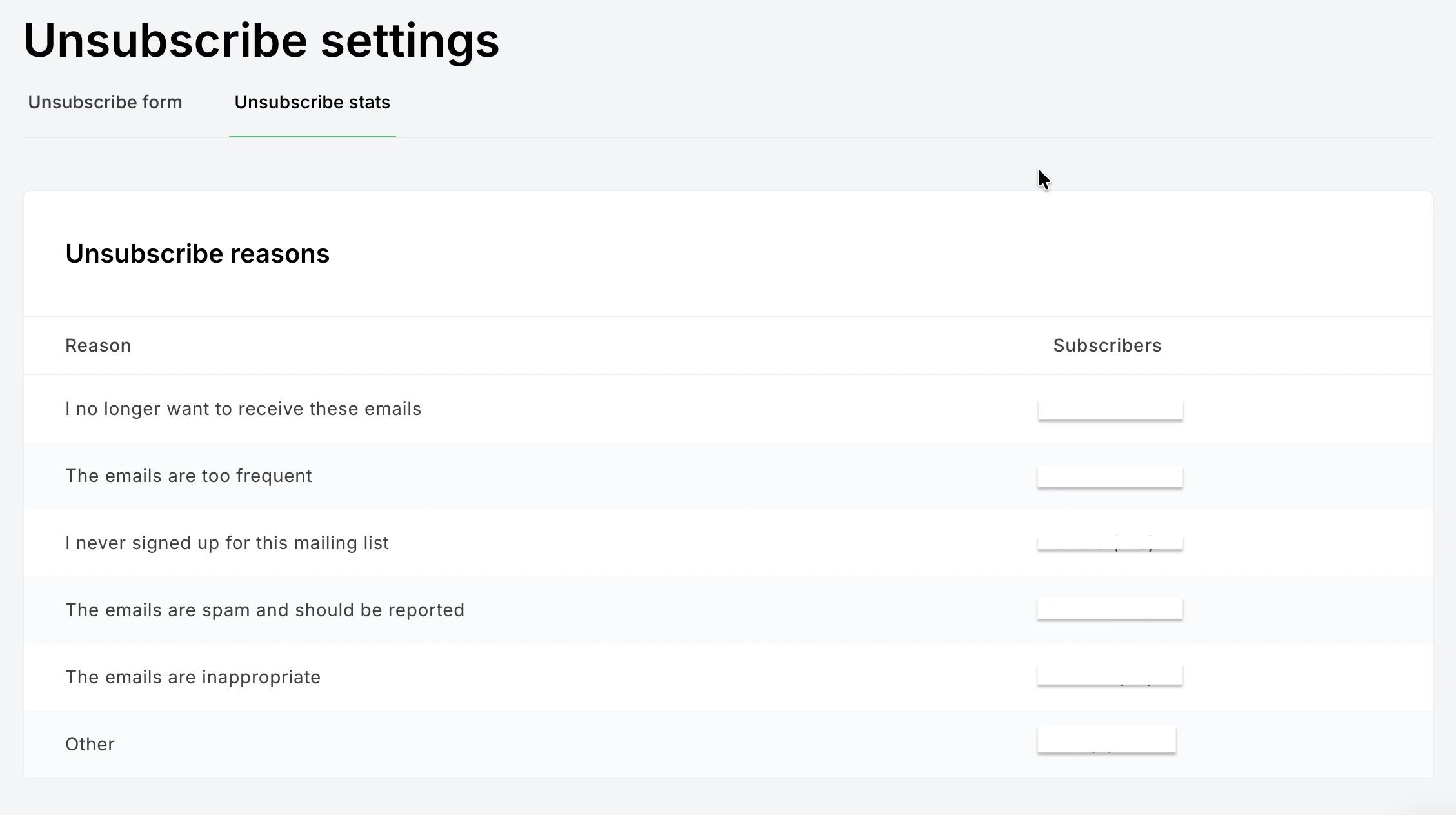Select the row 'I never signed up for this mailing list'
The image size is (1456, 815).
227,543
